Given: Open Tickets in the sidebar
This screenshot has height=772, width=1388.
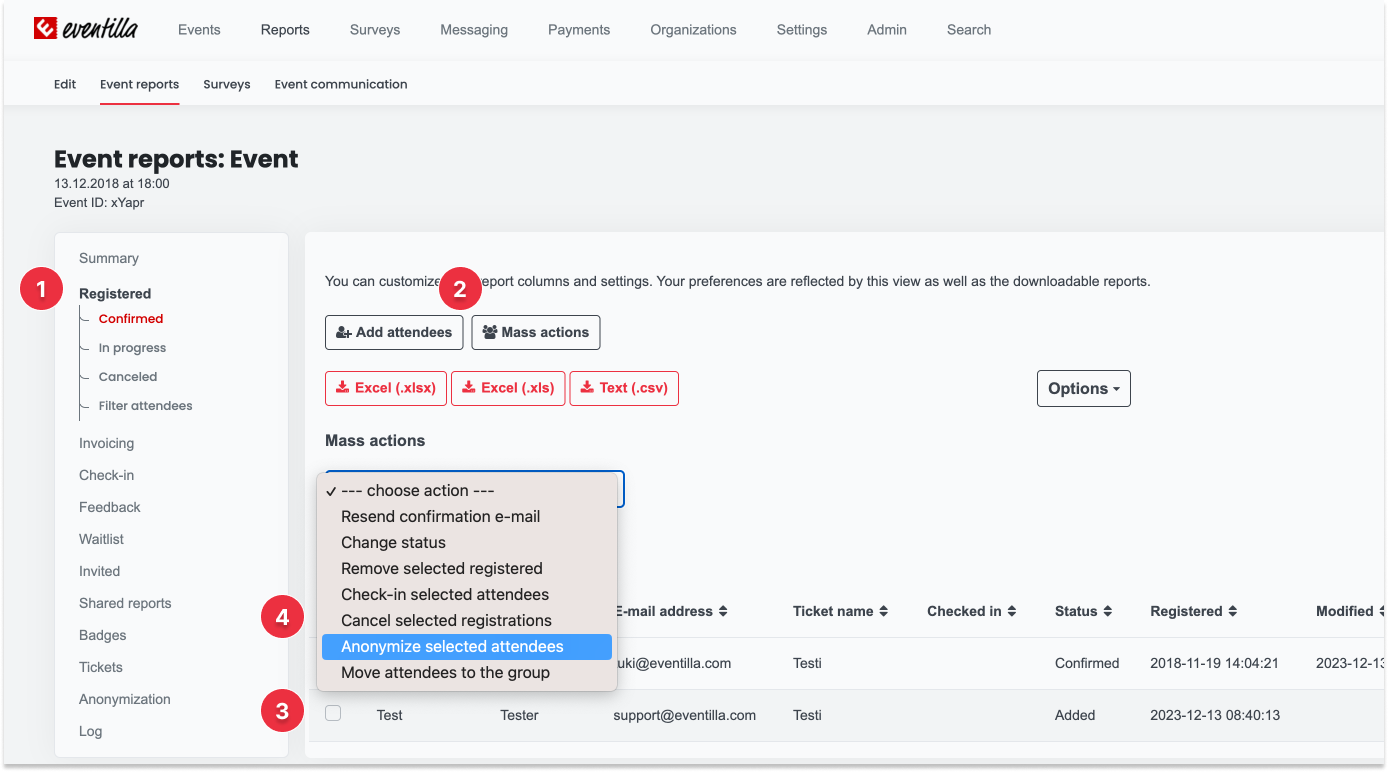Looking at the screenshot, I should [101, 667].
